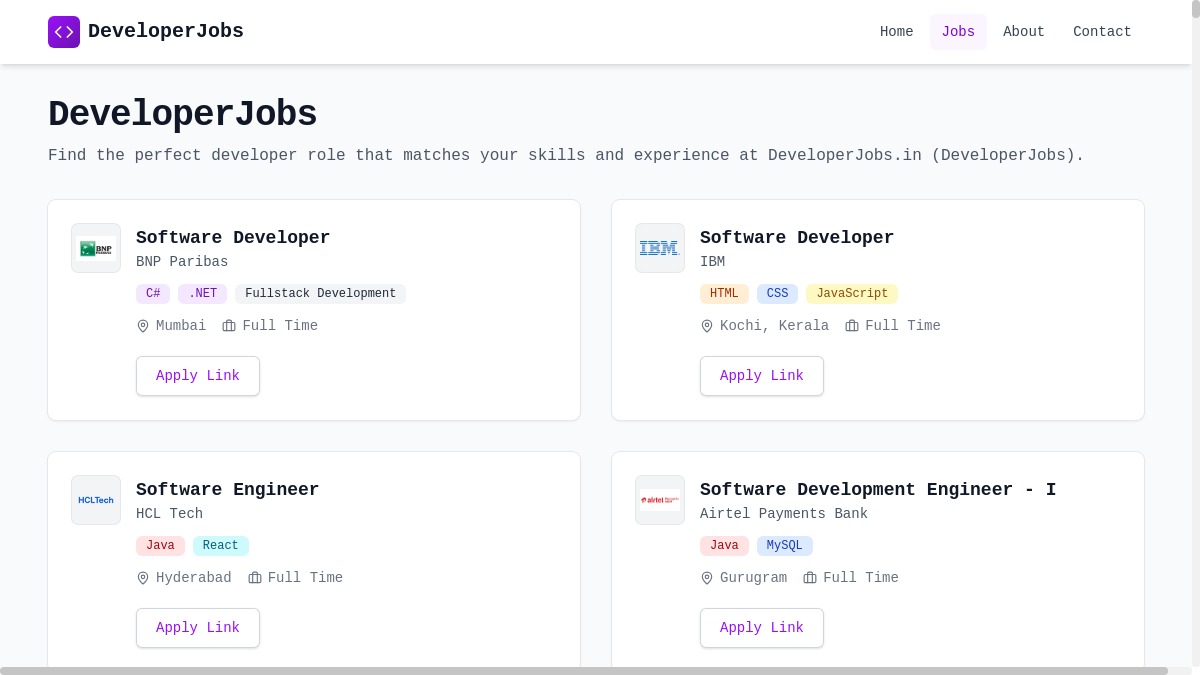The height and width of the screenshot is (675, 1200).
Task: Open the Home navigation item
Action: tap(896, 32)
